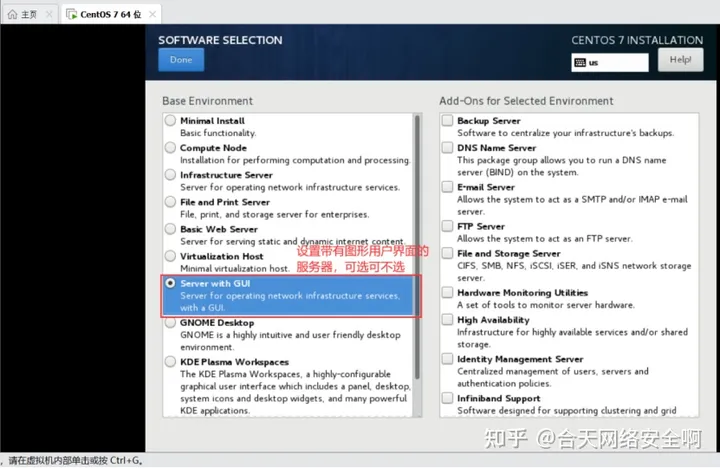Select the Minimal Install radio button
This screenshot has height=468, width=720.
(170, 120)
